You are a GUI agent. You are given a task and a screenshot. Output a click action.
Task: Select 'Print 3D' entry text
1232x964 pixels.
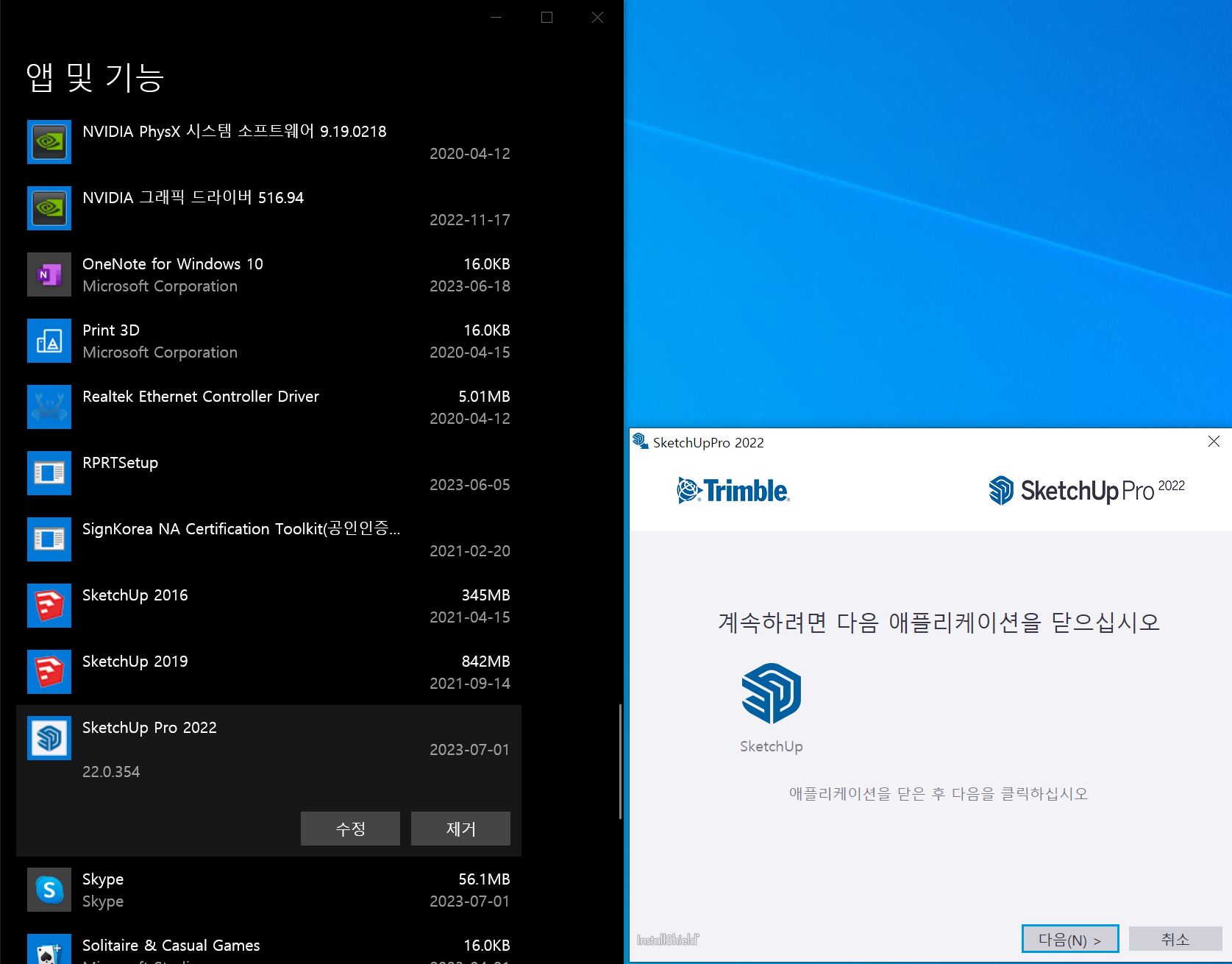(111, 330)
